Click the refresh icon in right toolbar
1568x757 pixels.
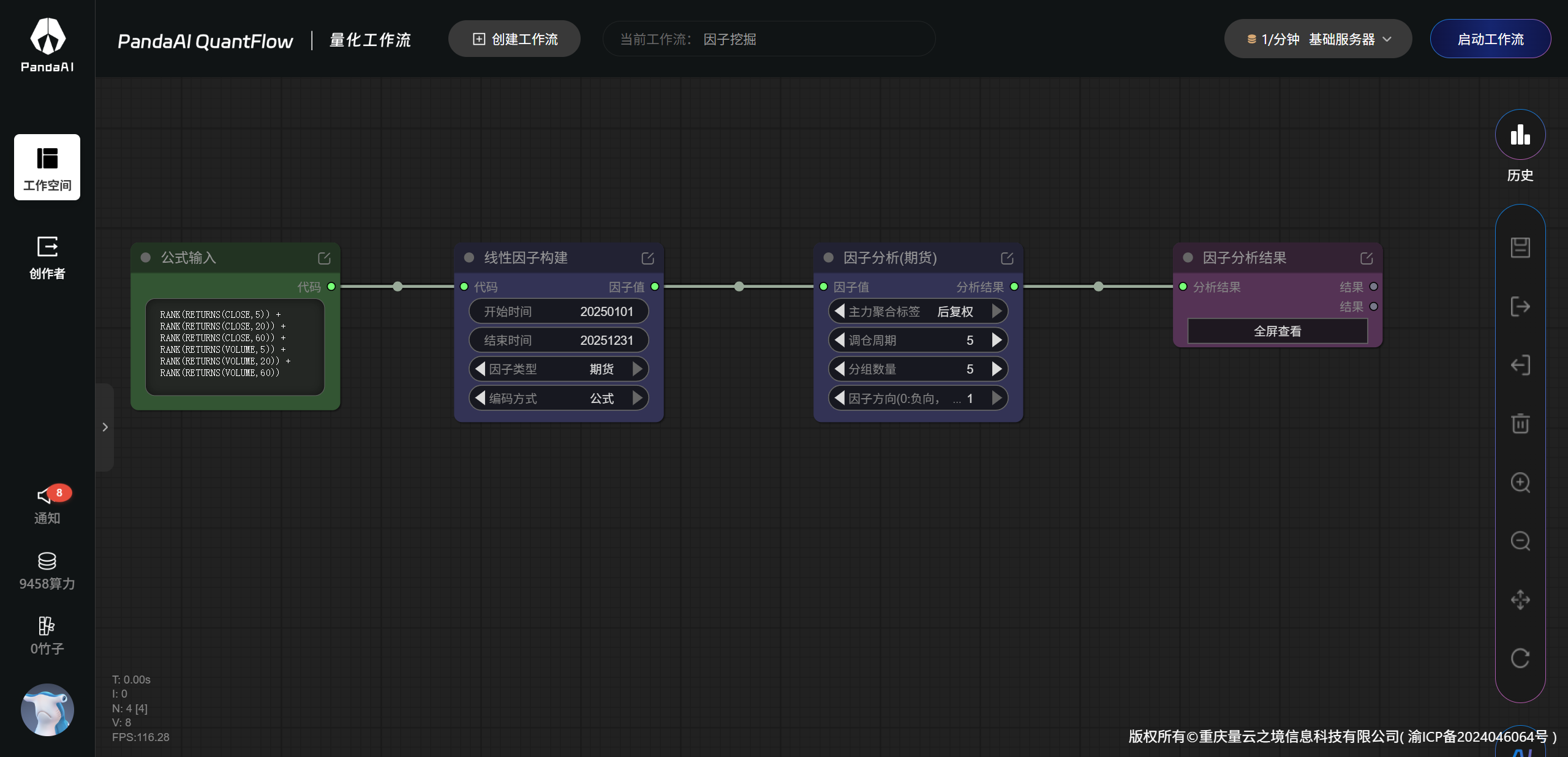click(1520, 658)
